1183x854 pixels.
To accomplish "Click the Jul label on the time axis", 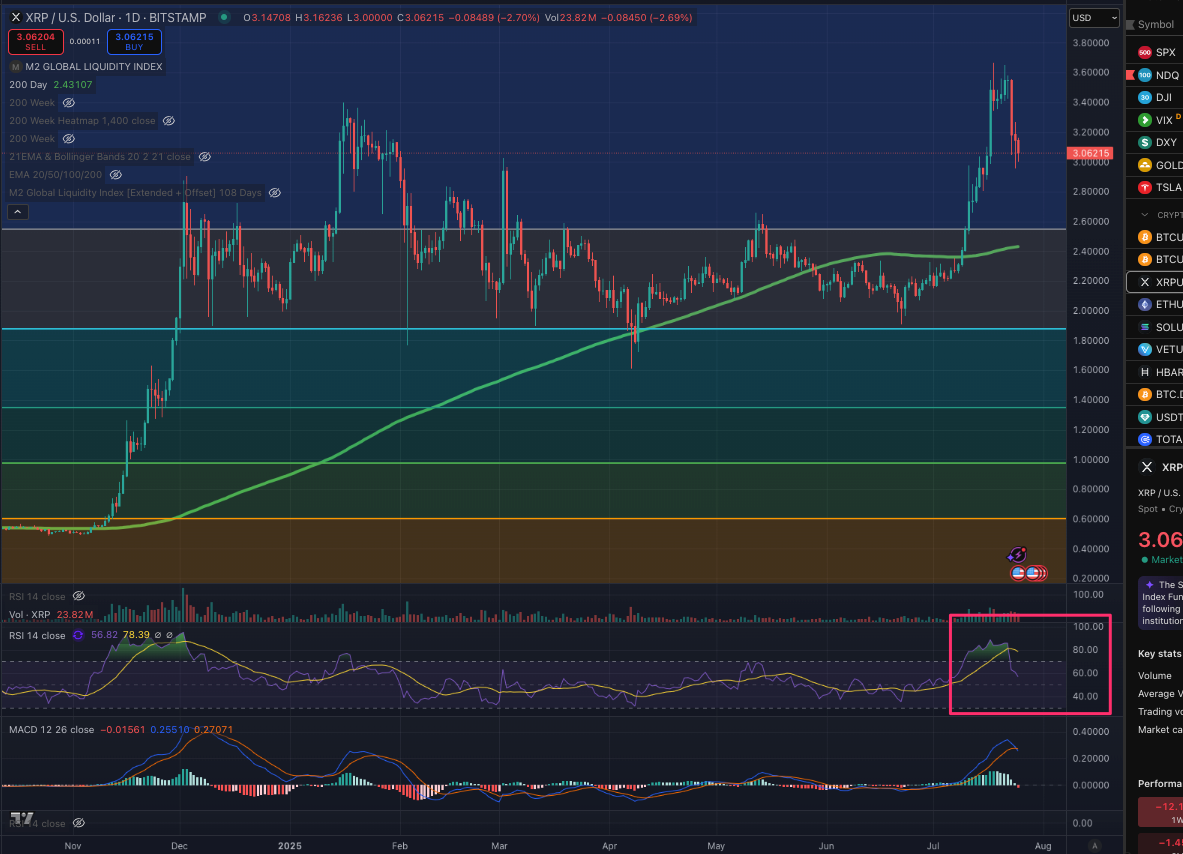I will (x=933, y=846).
